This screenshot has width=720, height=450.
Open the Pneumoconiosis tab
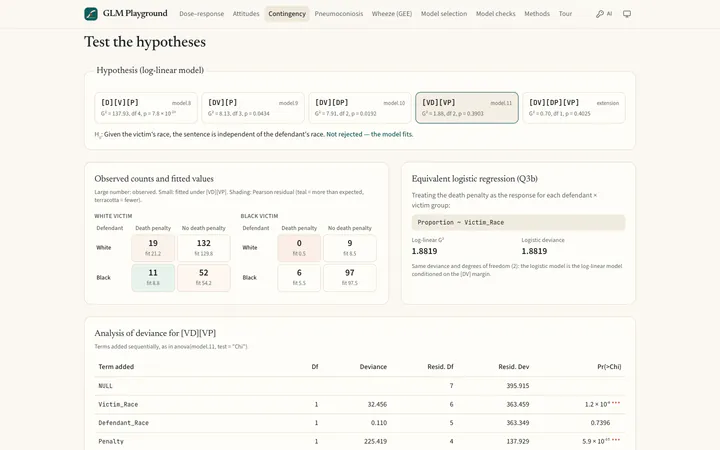(339, 14)
